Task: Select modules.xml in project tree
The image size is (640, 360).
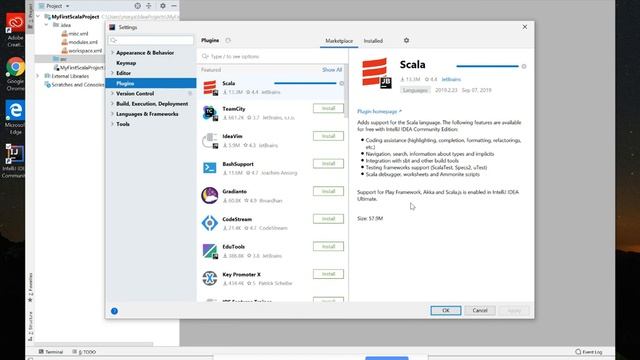Action: [x=80, y=42]
